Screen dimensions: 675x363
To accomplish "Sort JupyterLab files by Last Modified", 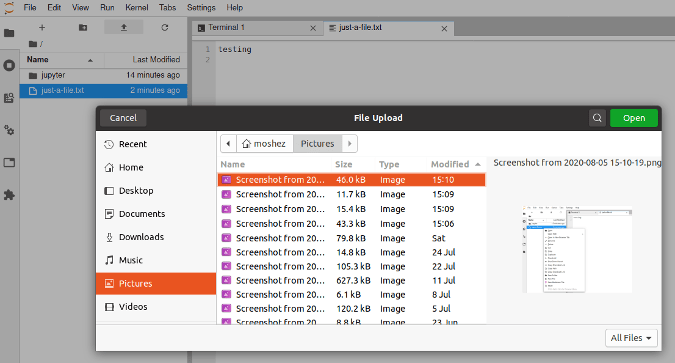I will (146, 60).
